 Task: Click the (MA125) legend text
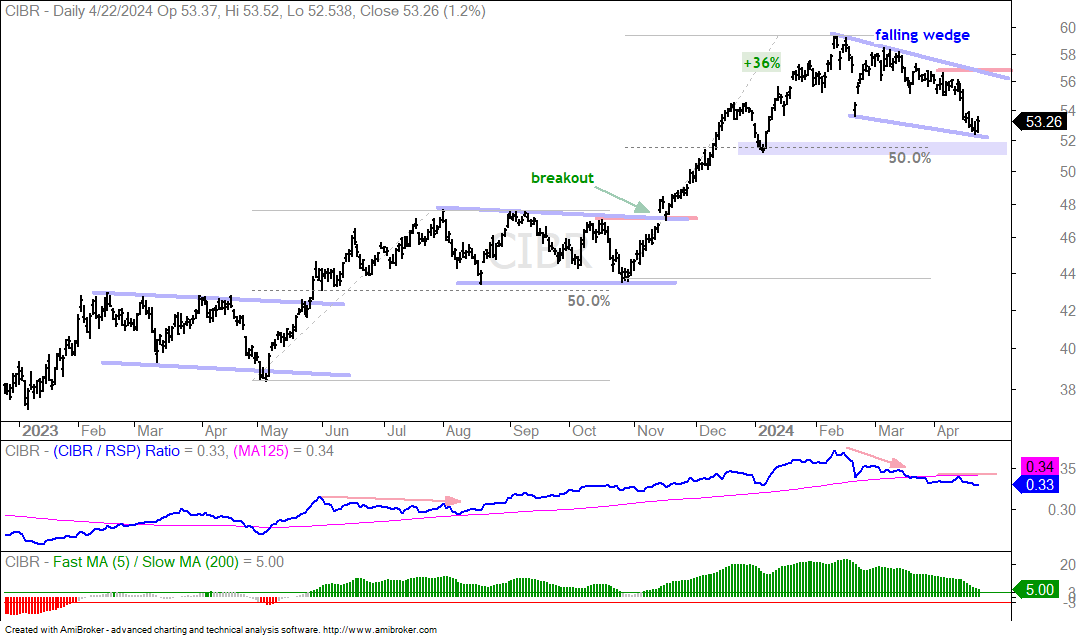point(260,451)
